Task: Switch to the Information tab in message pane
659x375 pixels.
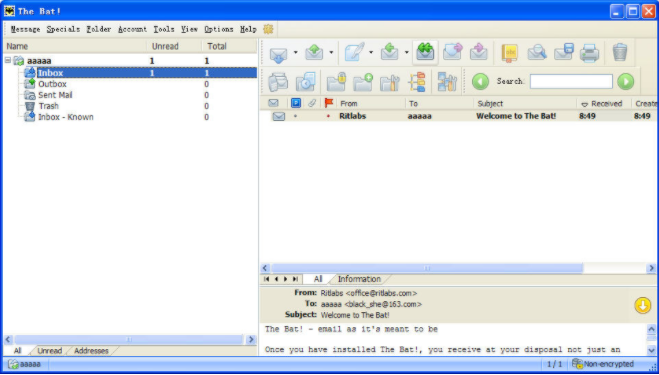Action: coord(359,279)
